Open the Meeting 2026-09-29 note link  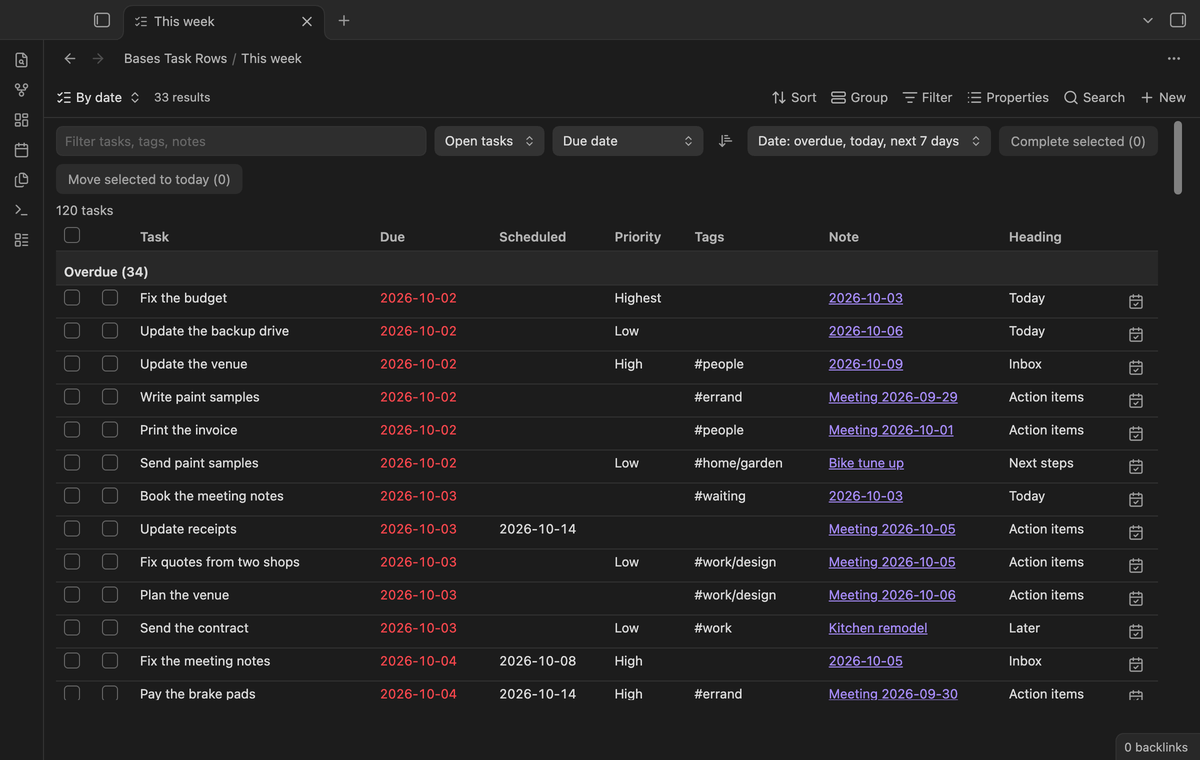[x=893, y=397]
